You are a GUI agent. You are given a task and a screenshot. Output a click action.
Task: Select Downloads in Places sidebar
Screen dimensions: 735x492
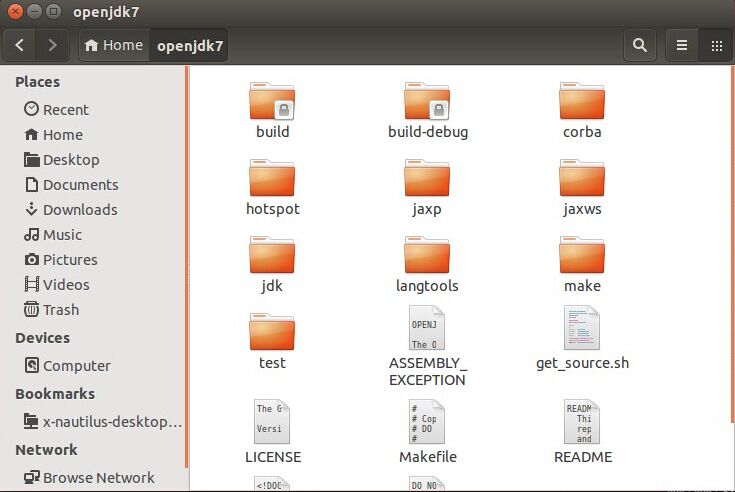click(79, 210)
